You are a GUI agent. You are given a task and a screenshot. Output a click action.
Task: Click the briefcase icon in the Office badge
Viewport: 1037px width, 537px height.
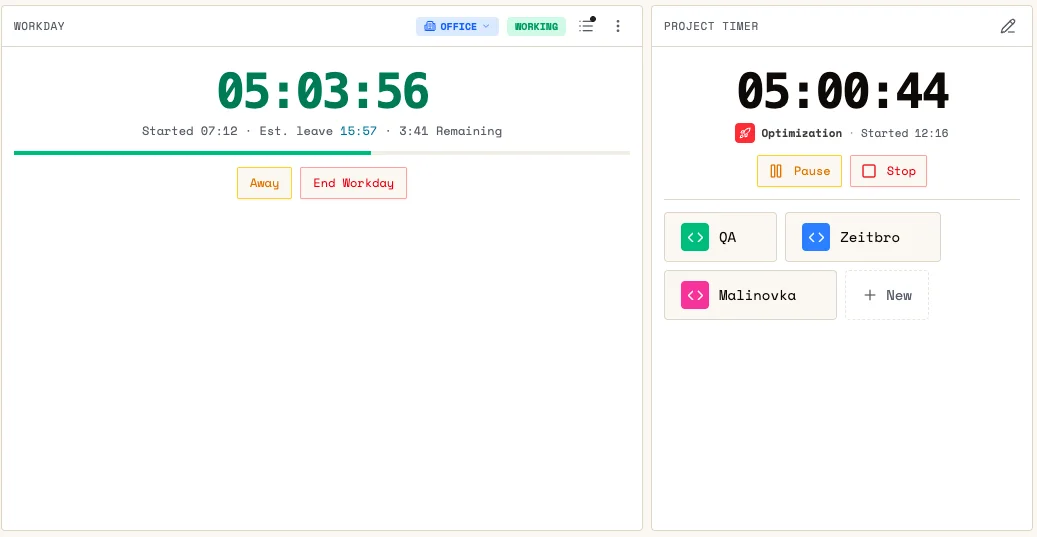tap(430, 26)
